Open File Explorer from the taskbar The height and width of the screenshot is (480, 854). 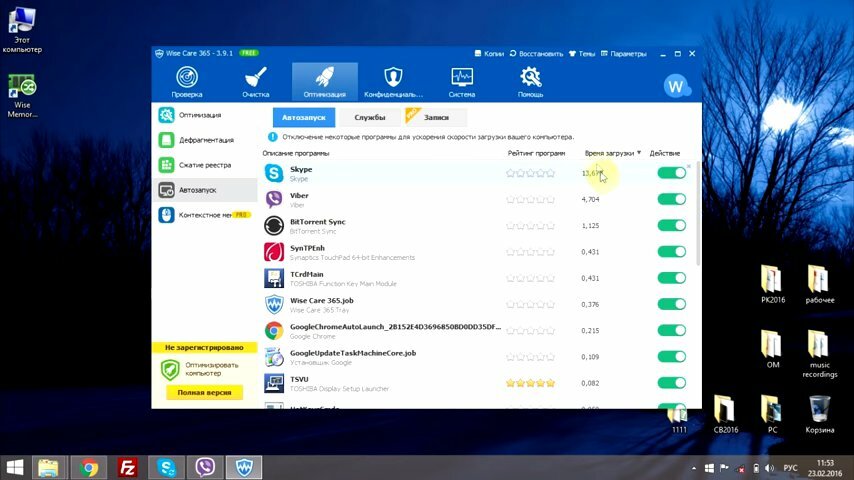[48, 467]
